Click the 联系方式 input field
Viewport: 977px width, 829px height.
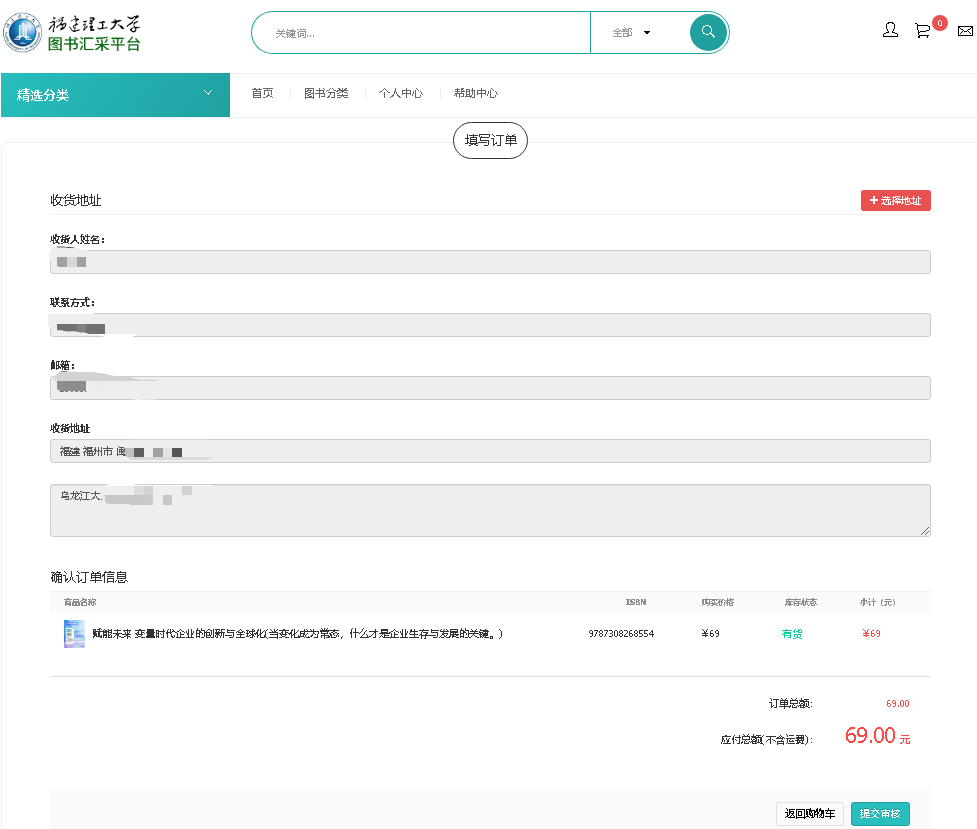490,325
